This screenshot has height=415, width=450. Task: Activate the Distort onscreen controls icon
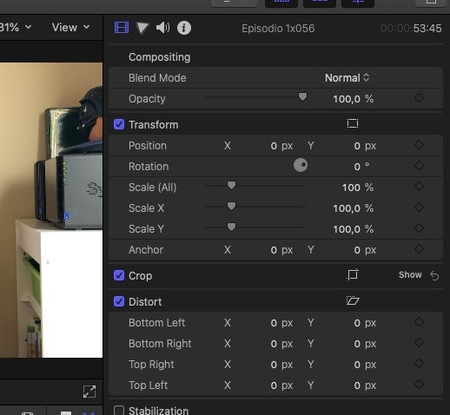tap(352, 301)
